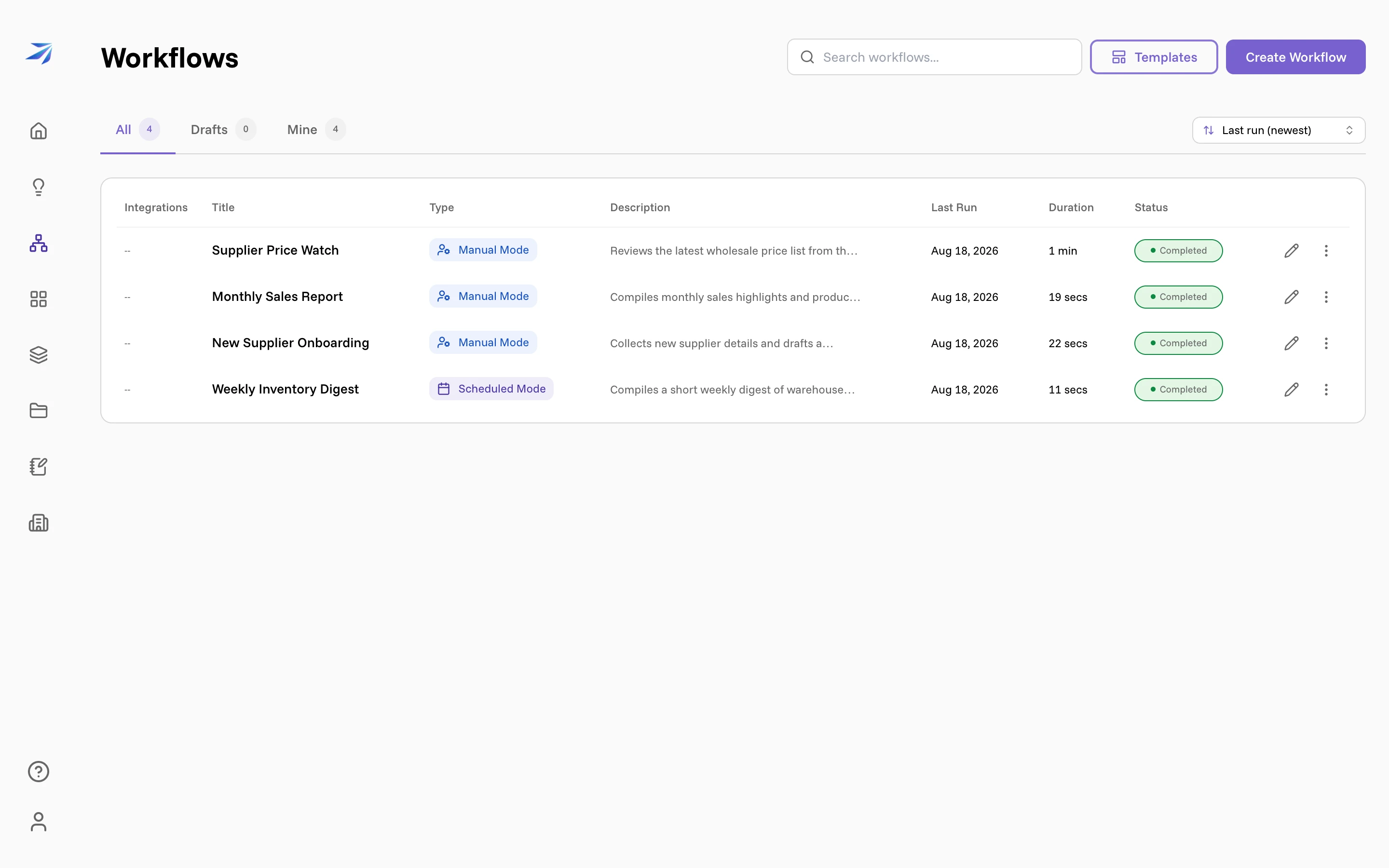Viewport: 1389px width, 868px height.
Task: Open more options for New Supplier Onboarding
Action: tap(1326, 343)
